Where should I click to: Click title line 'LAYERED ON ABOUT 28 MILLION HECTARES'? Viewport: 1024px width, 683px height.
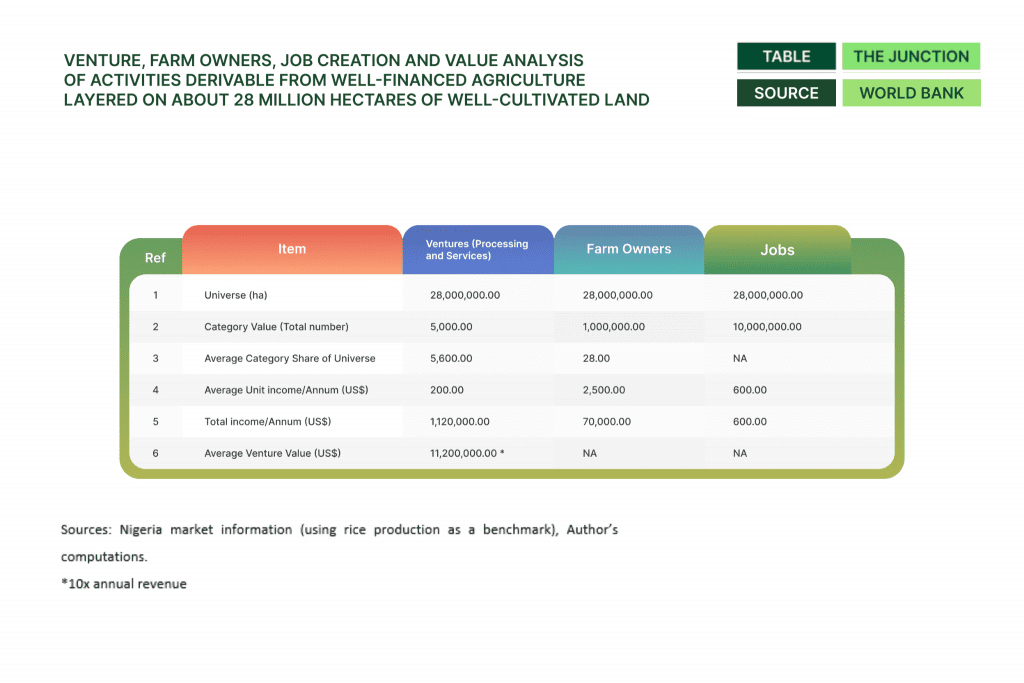[x=357, y=100]
